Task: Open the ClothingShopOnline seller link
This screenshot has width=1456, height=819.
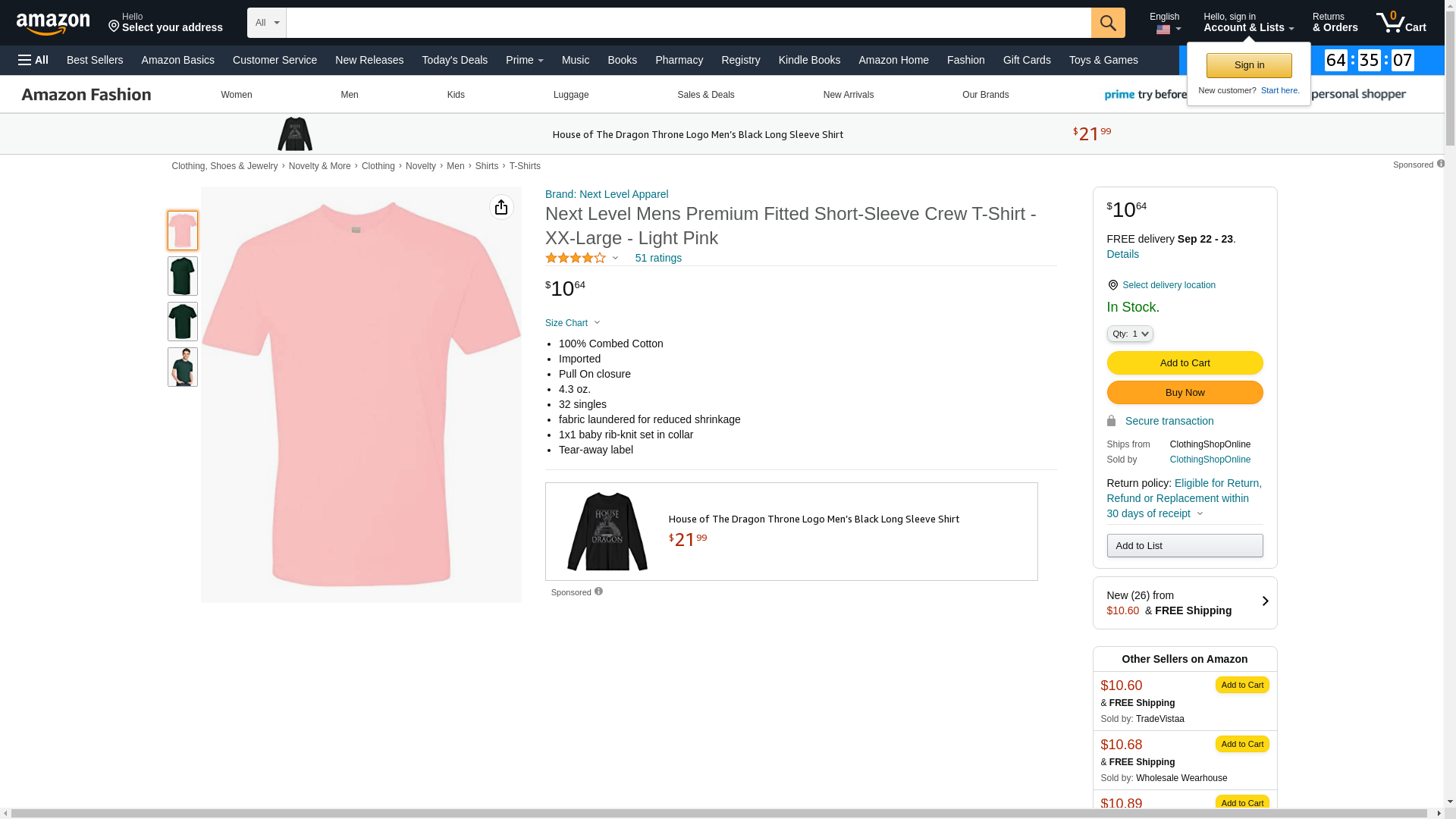Action: [x=1210, y=460]
